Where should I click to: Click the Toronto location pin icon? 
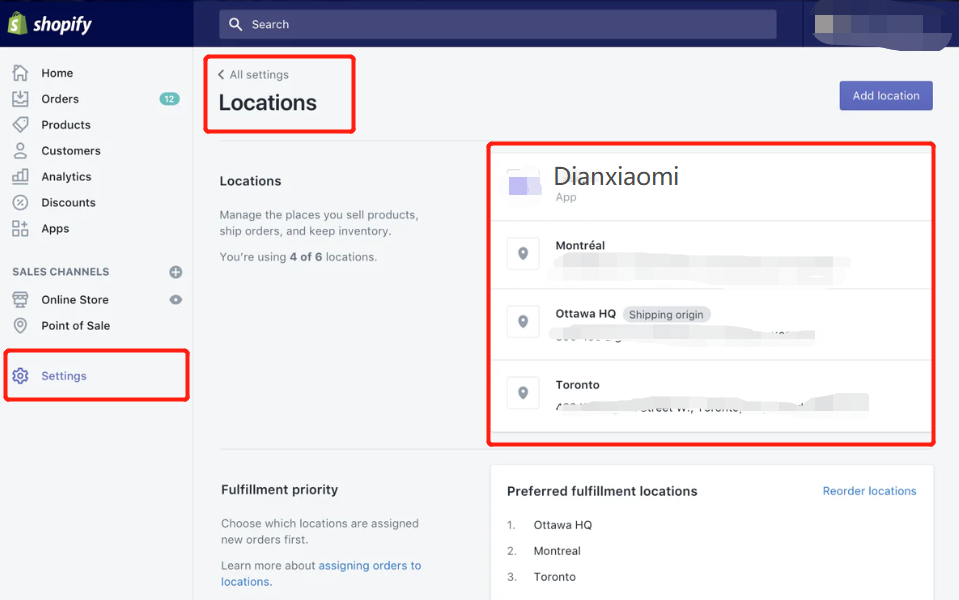tap(523, 393)
